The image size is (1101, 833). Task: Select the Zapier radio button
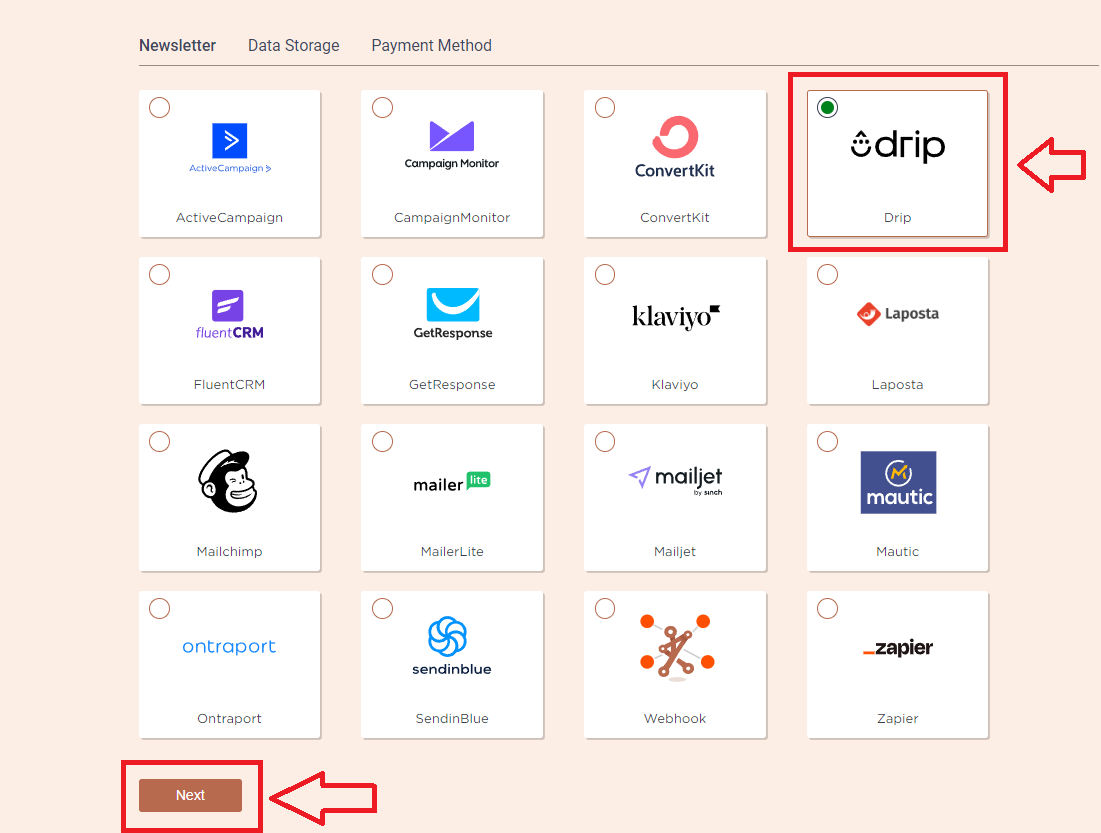[x=827, y=608]
